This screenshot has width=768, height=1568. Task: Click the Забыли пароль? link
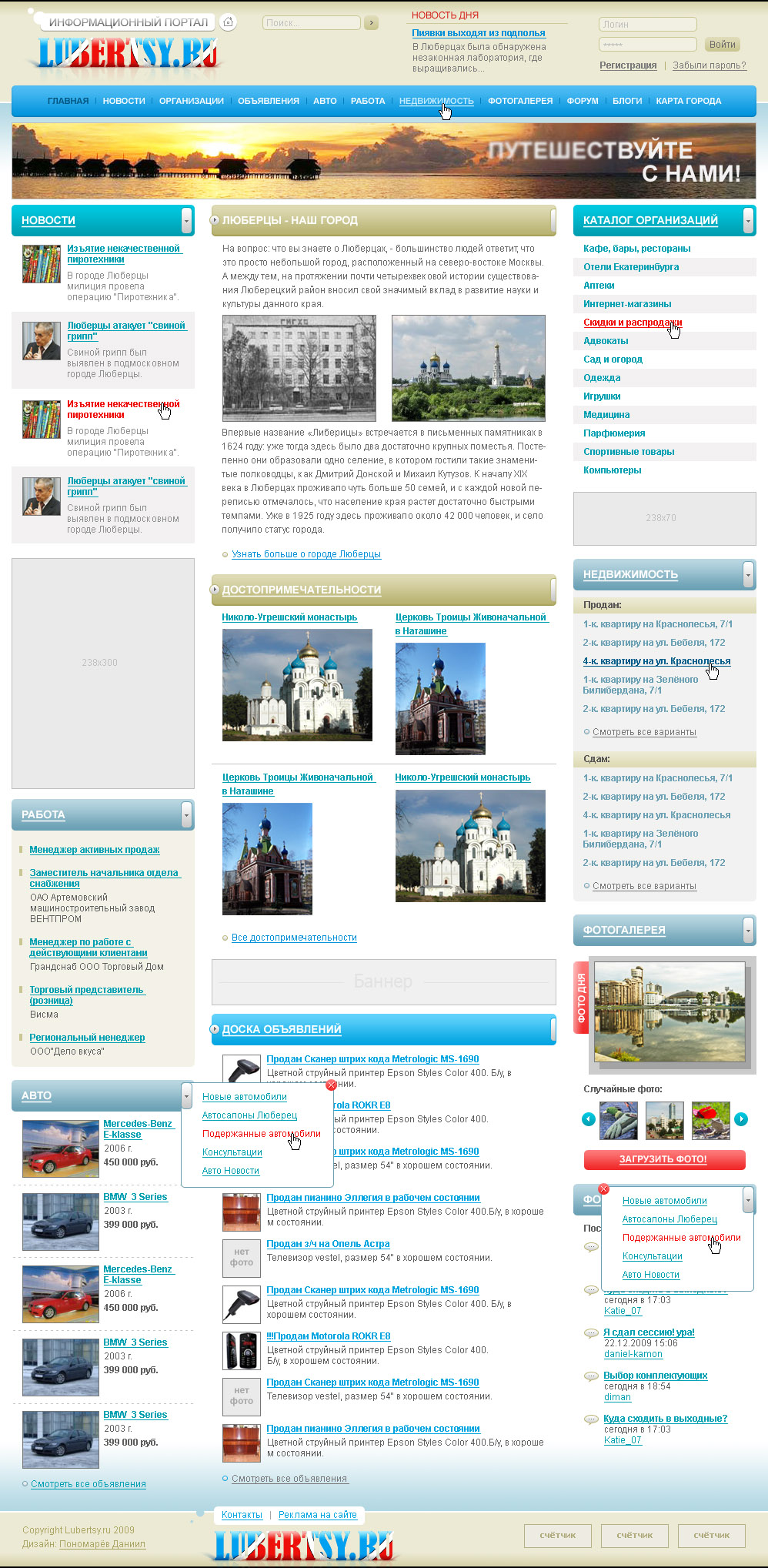tap(710, 65)
